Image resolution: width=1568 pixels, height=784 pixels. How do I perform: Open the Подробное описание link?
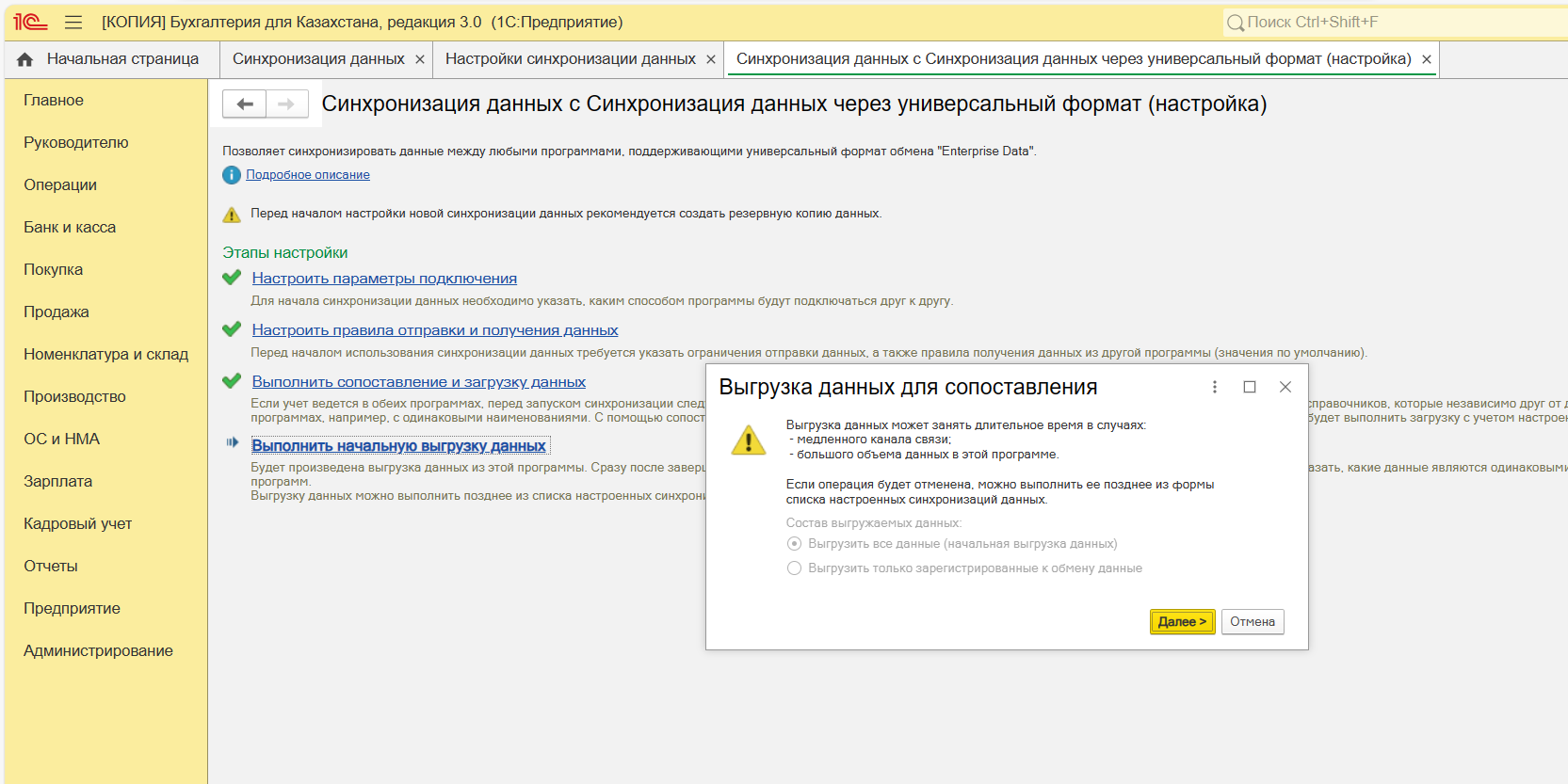point(308,175)
